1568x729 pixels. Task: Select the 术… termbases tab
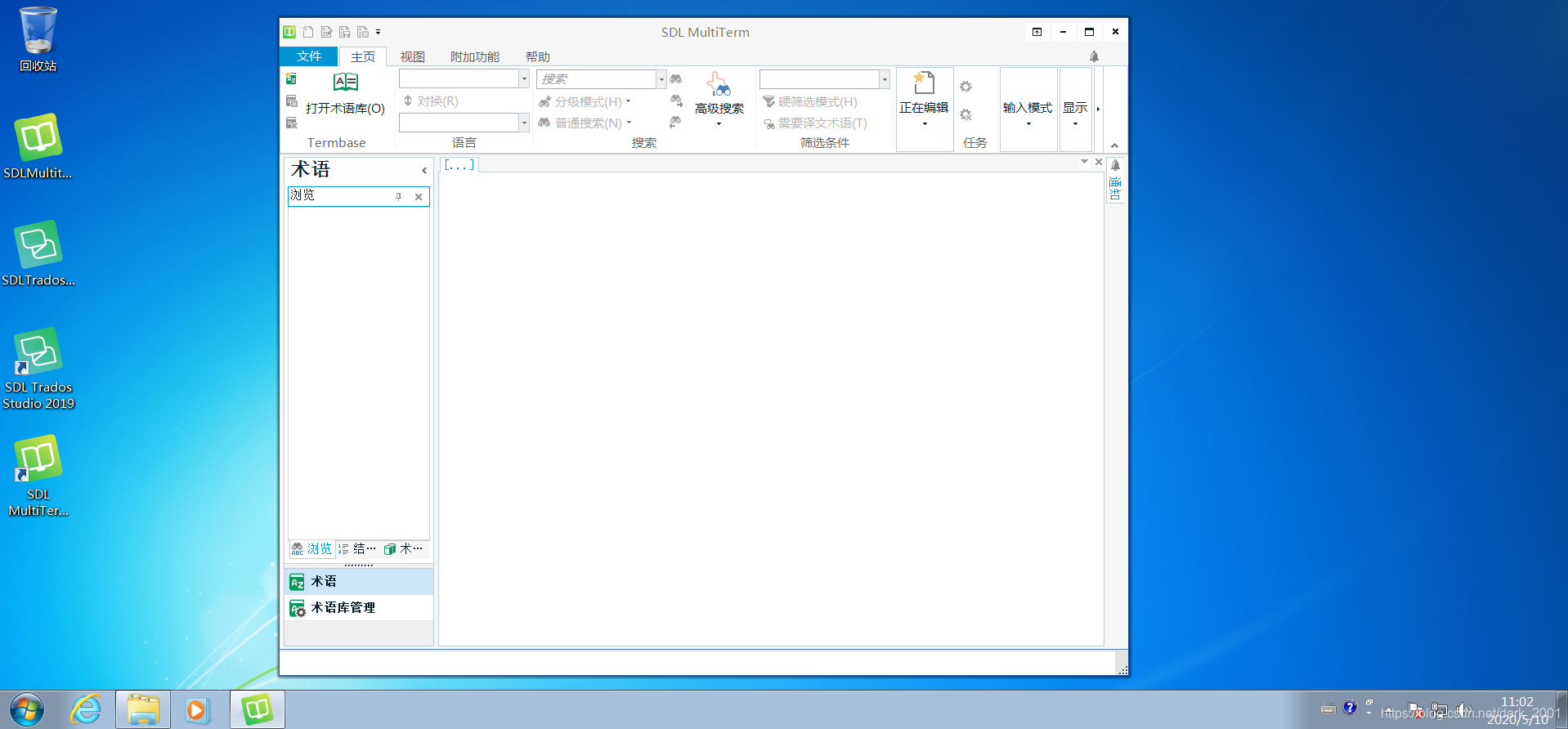click(x=403, y=548)
